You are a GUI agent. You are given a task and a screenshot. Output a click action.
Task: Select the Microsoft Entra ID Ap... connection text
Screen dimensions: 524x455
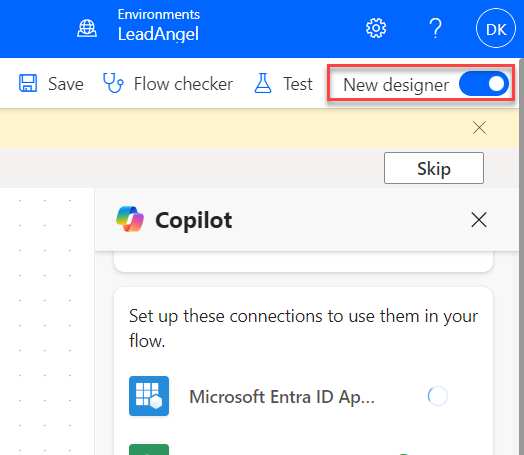pyautogui.click(x=282, y=397)
